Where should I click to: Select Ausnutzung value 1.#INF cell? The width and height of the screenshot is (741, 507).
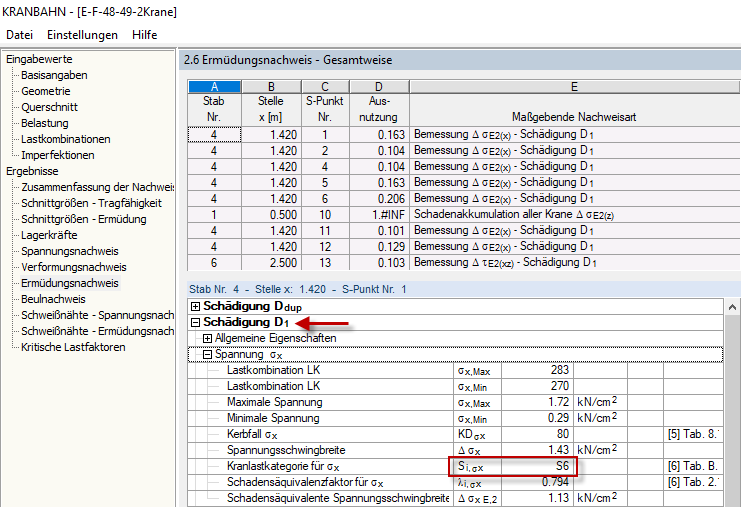tap(379, 215)
